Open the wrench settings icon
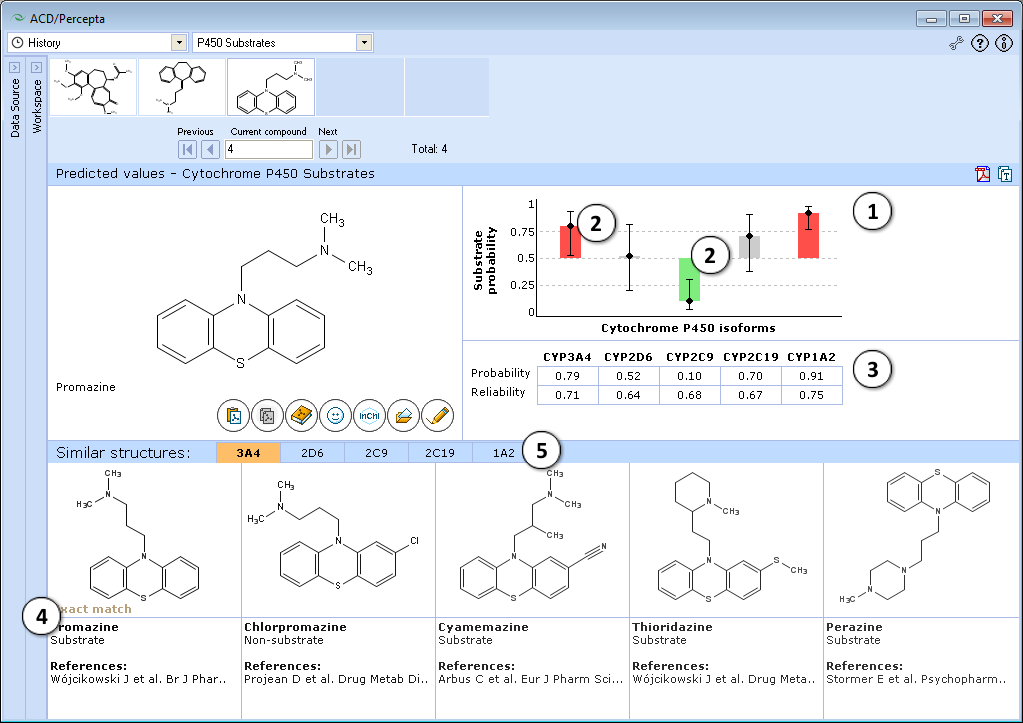The width and height of the screenshot is (1023, 723). click(x=956, y=44)
